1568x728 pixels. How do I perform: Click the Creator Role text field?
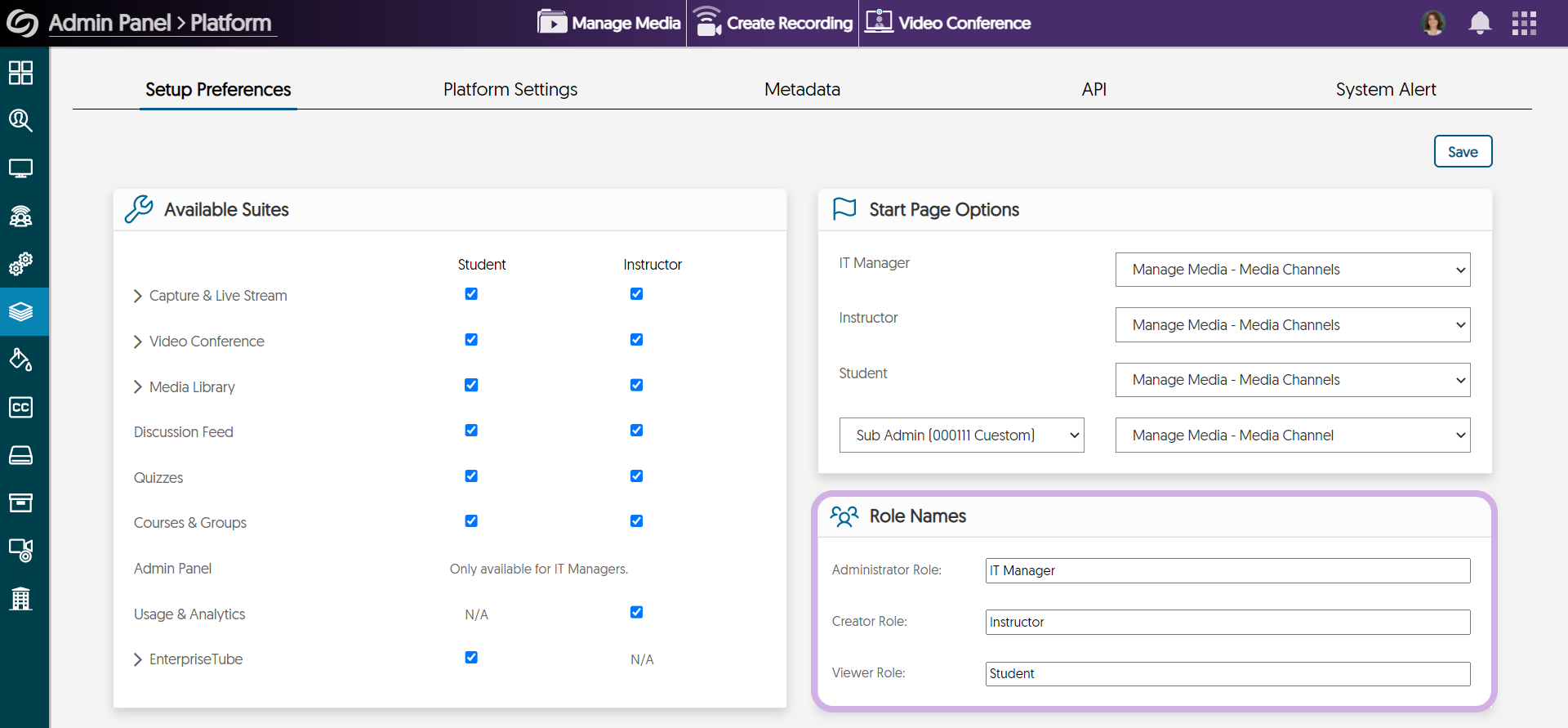coord(1227,622)
